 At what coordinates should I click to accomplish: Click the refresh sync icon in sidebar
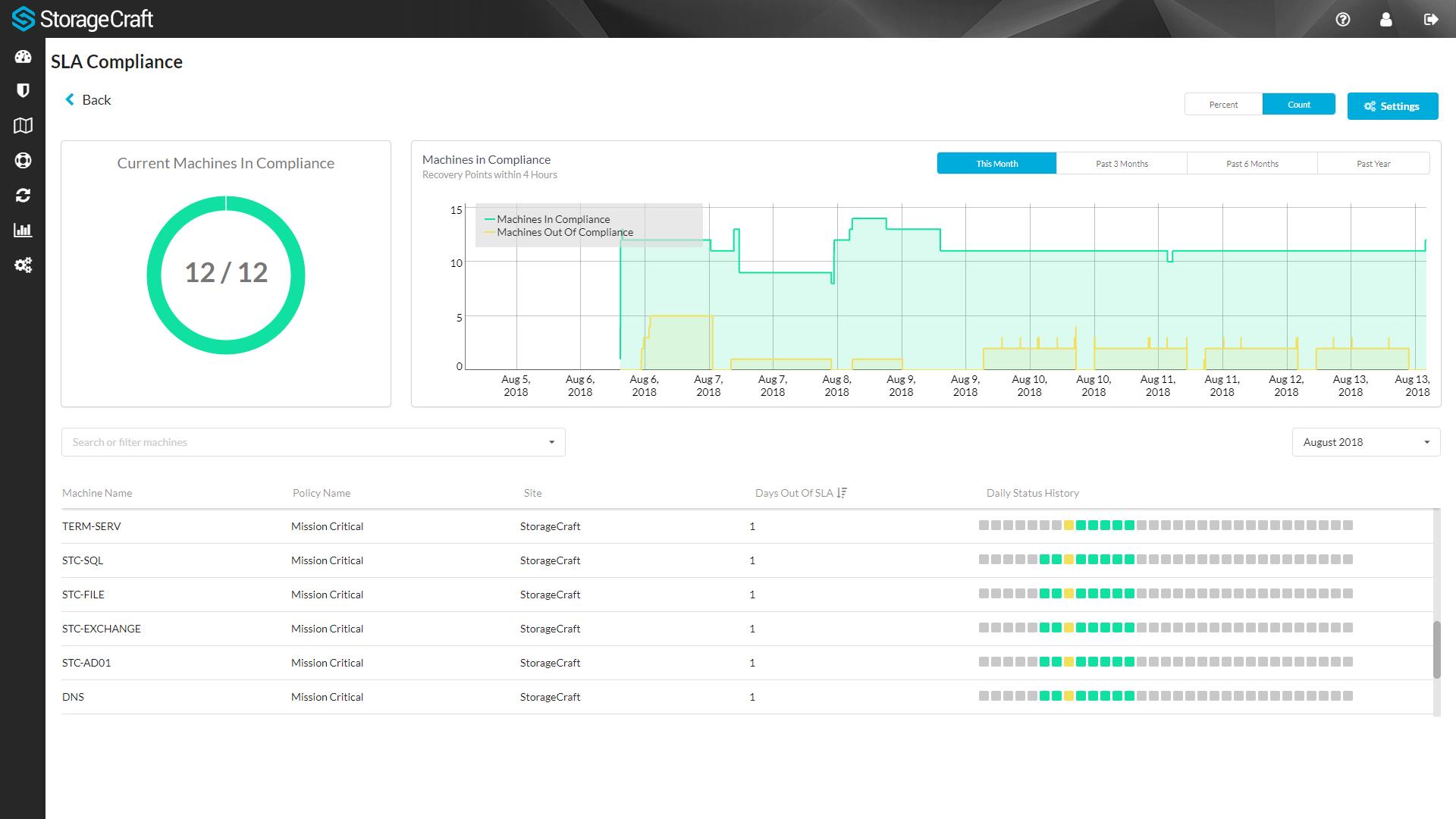23,196
